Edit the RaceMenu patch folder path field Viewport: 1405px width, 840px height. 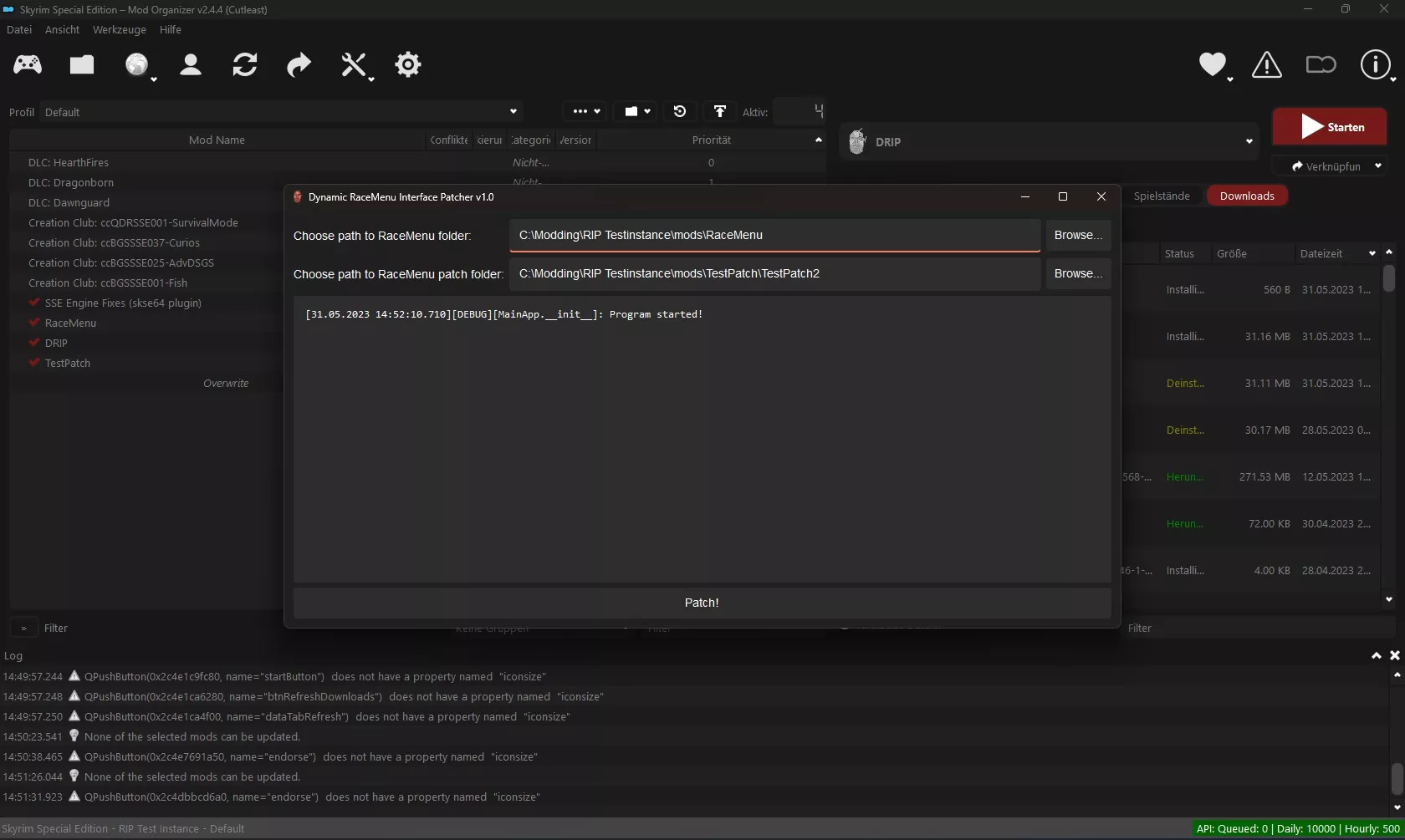774,273
